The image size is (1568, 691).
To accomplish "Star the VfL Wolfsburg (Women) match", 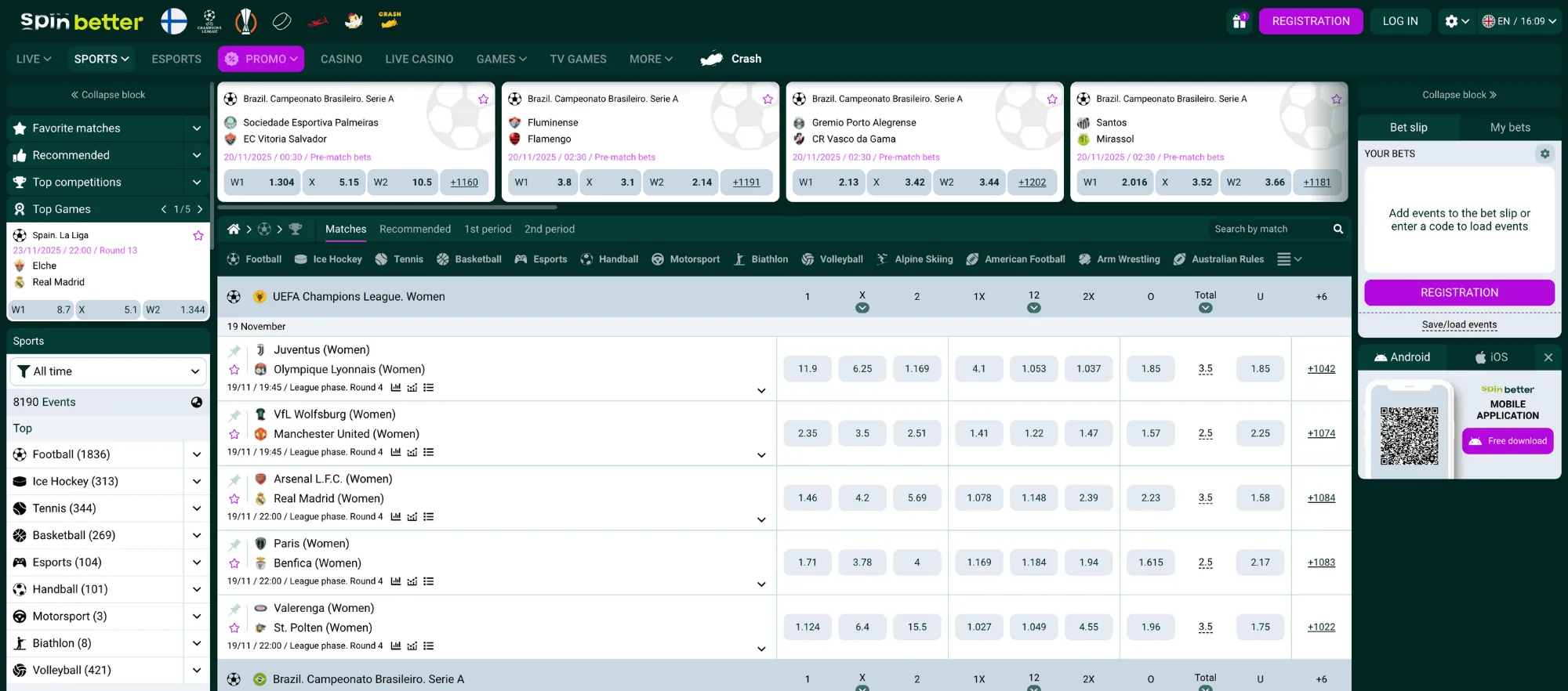I will pos(234,434).
